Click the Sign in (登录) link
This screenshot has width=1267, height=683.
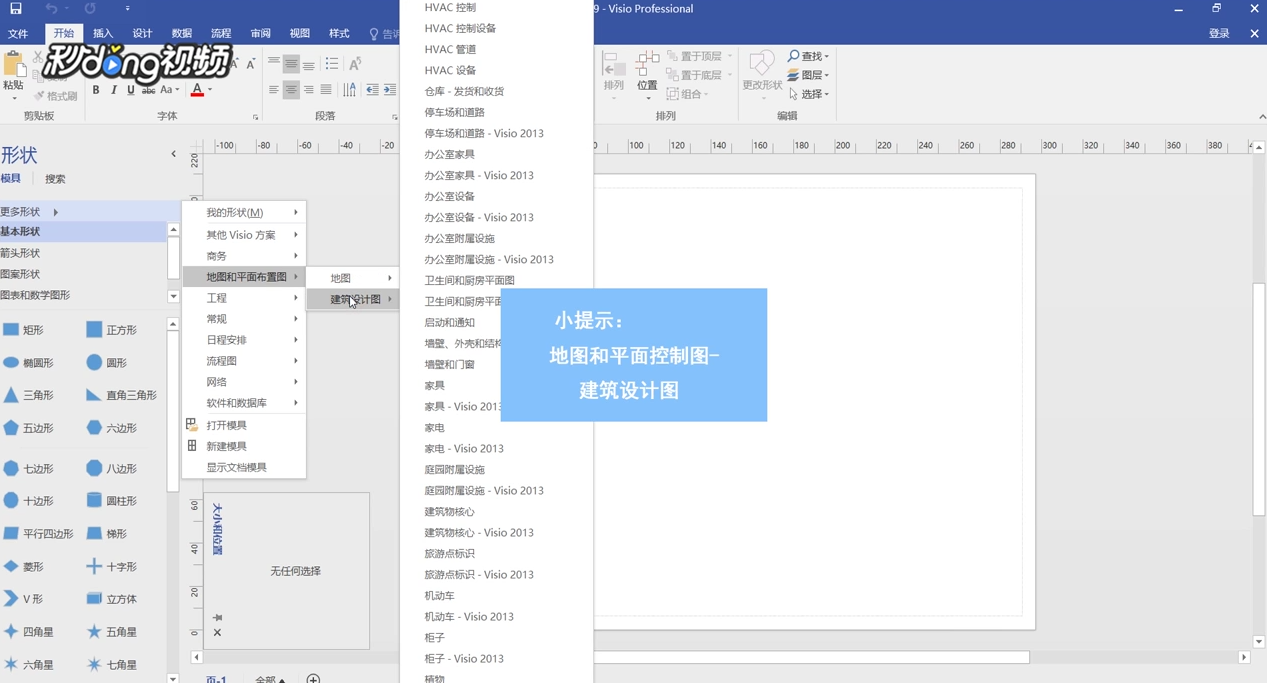1219,34
